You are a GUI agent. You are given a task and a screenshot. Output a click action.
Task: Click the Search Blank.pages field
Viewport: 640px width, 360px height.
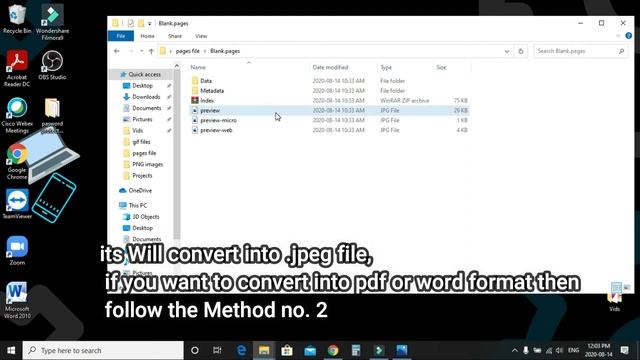(x=580, y=51)
